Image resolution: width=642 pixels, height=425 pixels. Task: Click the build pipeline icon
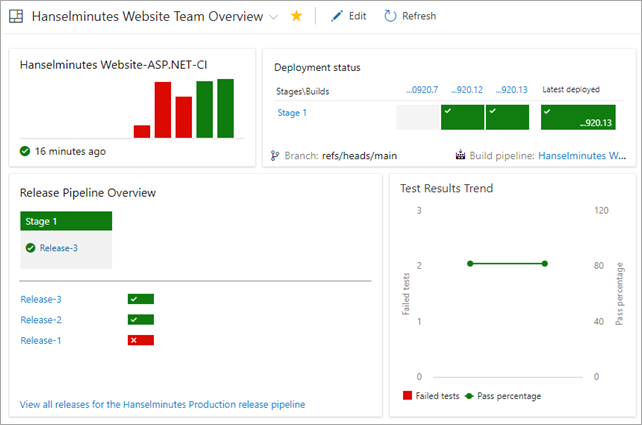point(461,155)
